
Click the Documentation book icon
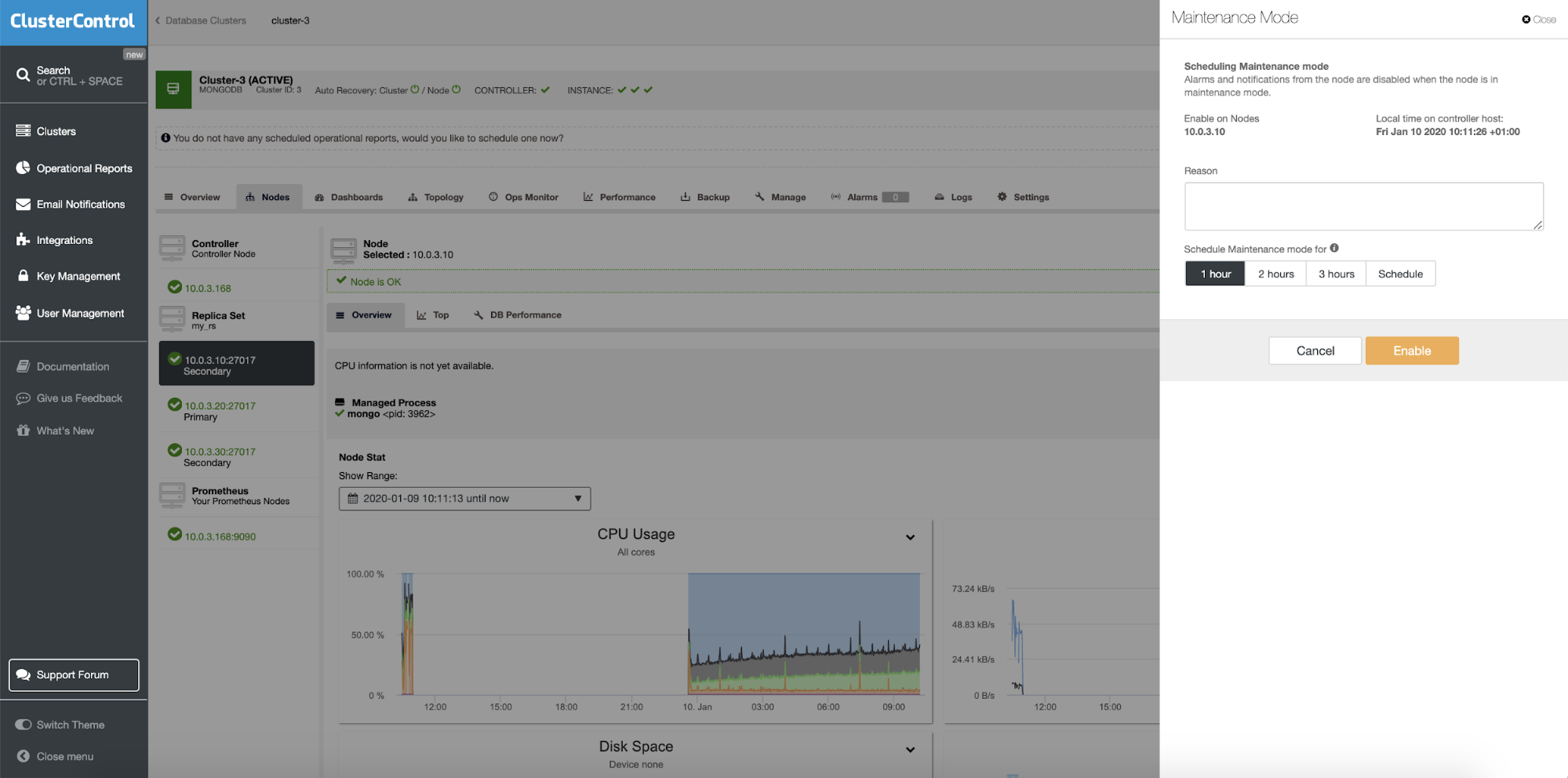(x=23, y=366)
